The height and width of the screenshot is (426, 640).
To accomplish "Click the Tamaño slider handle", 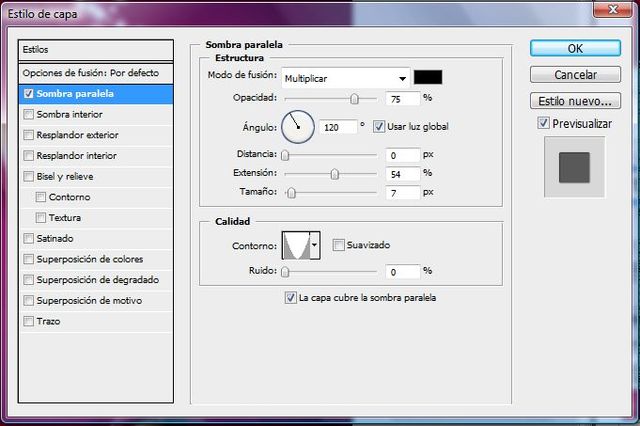I will point(291,193).
